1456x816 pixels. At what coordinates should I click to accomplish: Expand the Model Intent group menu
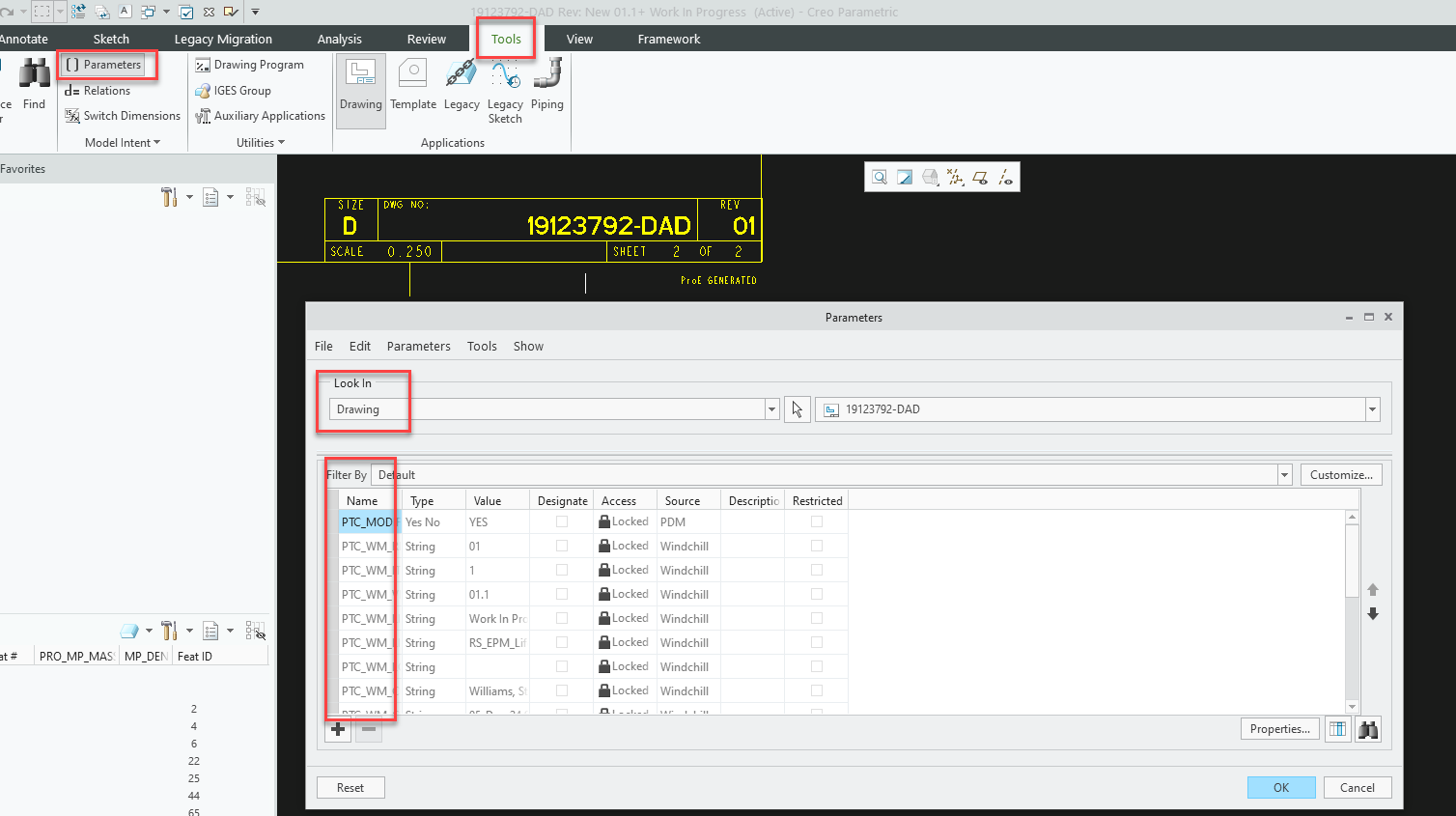point(123,143)
